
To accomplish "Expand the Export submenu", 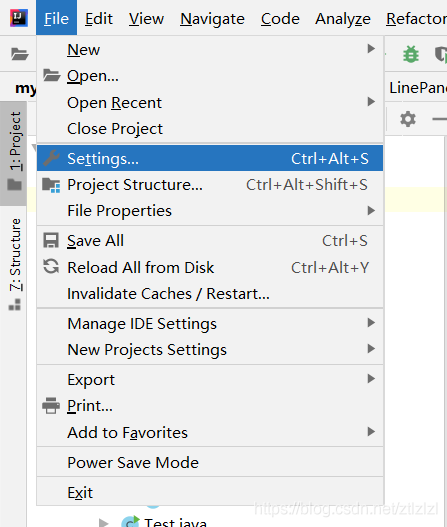I will (210, 380).
